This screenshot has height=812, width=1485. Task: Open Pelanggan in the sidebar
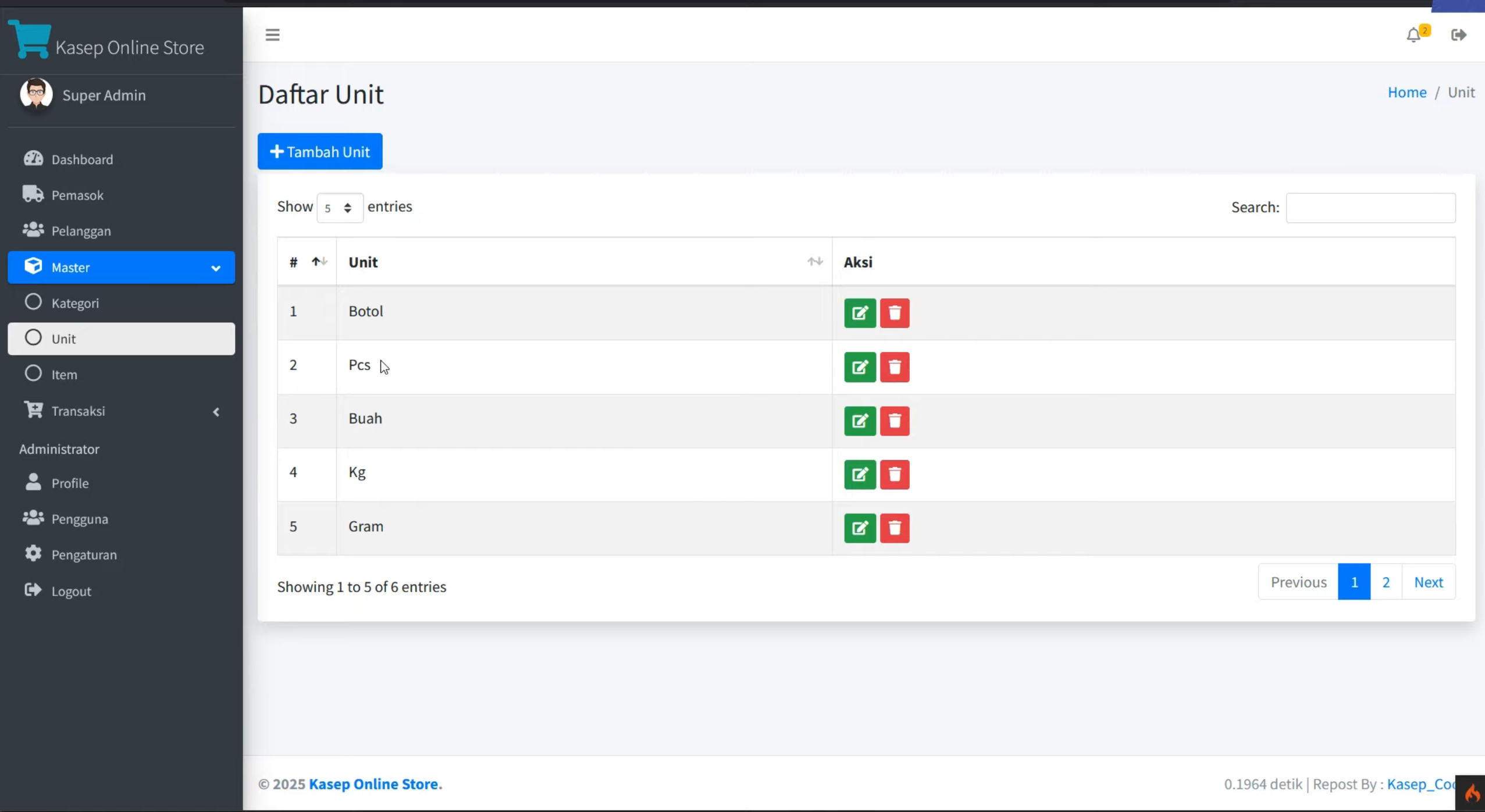point(121,231)
